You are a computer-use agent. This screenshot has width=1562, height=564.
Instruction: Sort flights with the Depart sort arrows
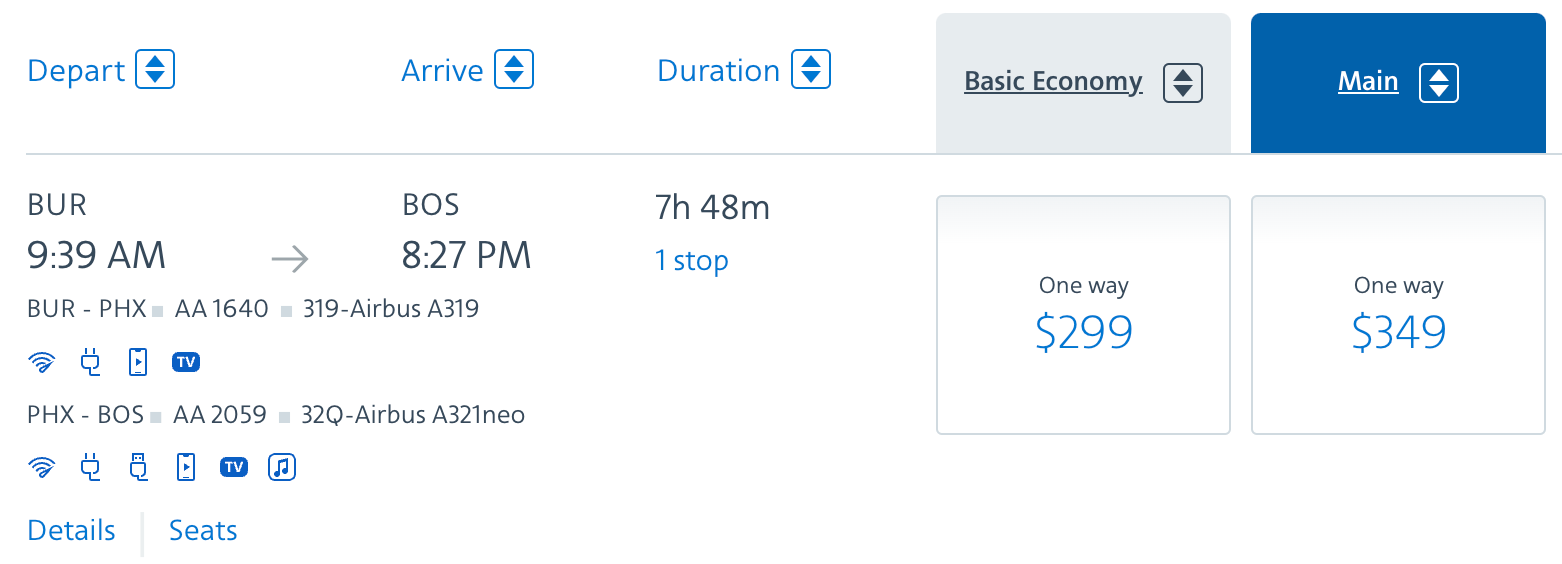click(155, 70)
